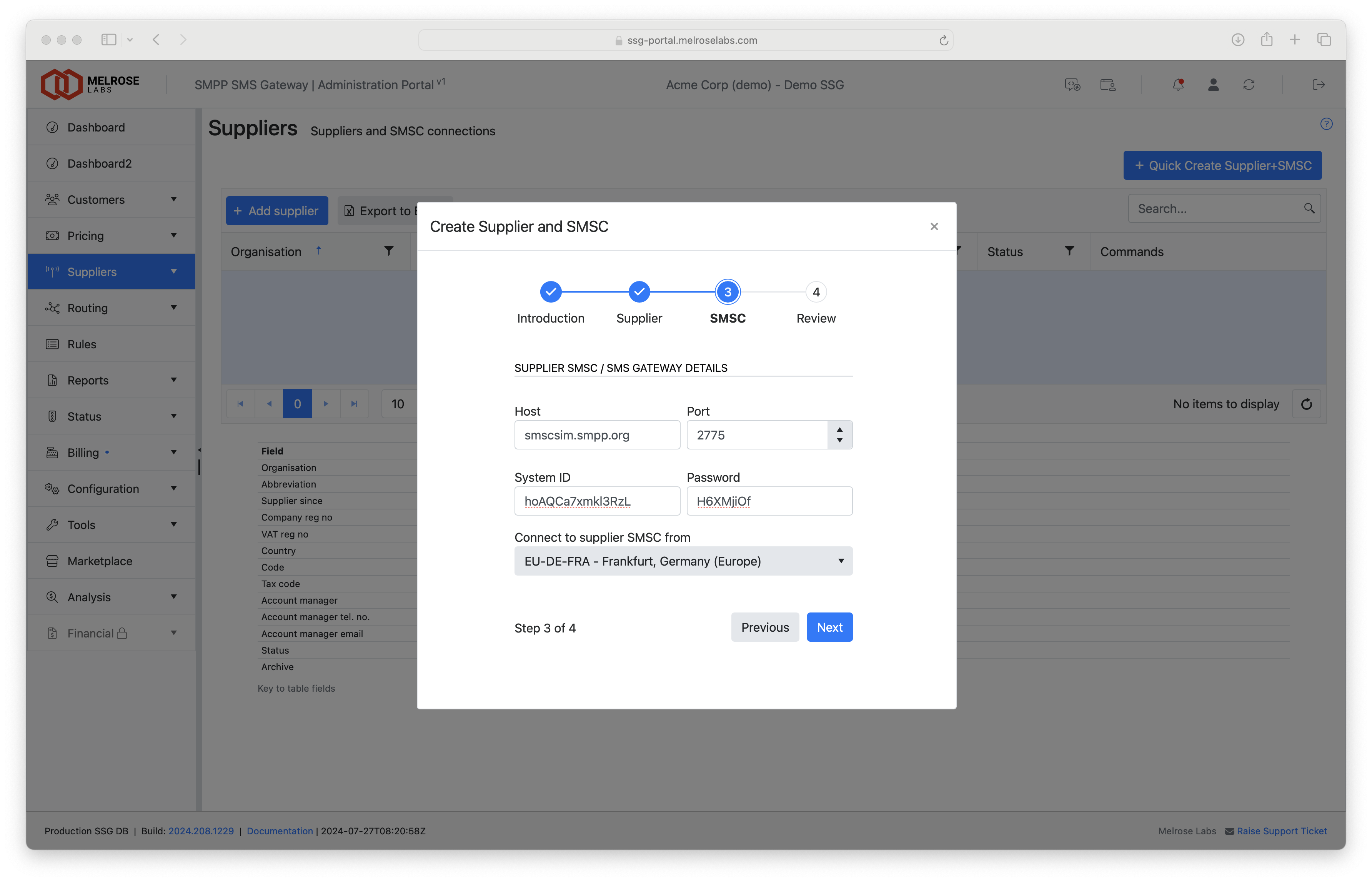The image size is (1372, 882).
Task: Click the Tools wrench icon
Action: click(52, 524)
